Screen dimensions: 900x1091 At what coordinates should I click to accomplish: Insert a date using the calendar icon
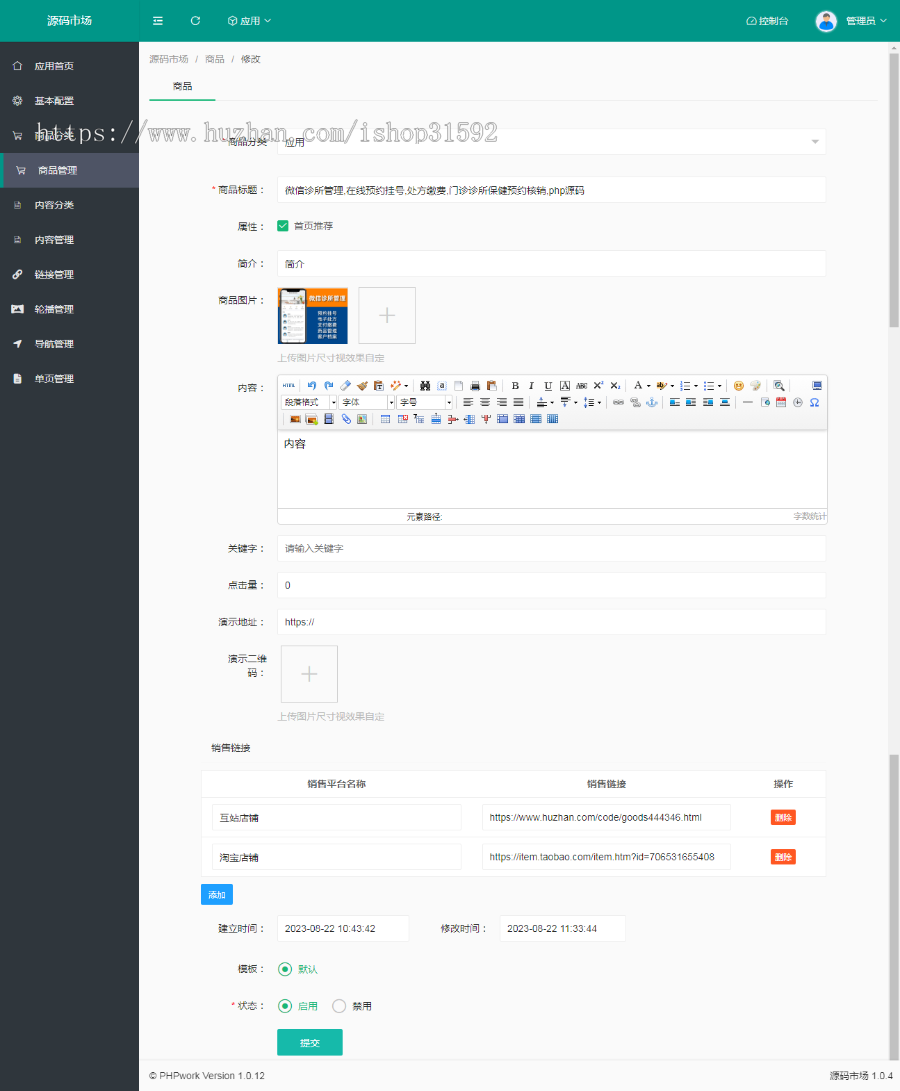click(x=781, y=402)
